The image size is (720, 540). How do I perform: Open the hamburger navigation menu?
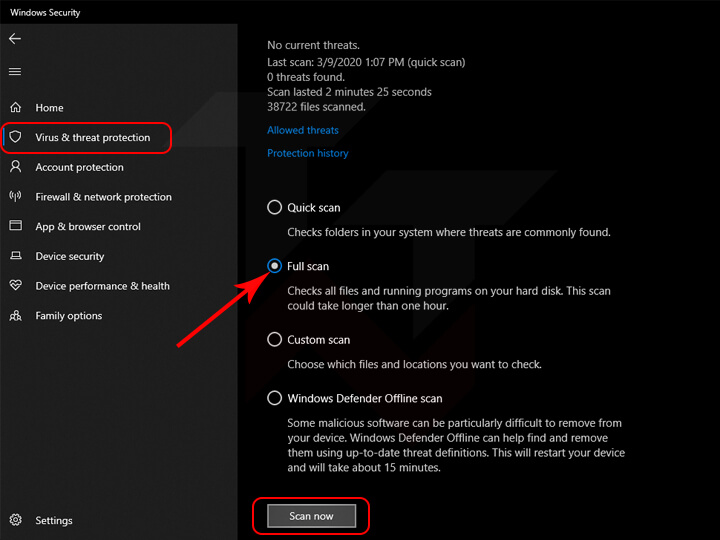click(x=15, y=72)
